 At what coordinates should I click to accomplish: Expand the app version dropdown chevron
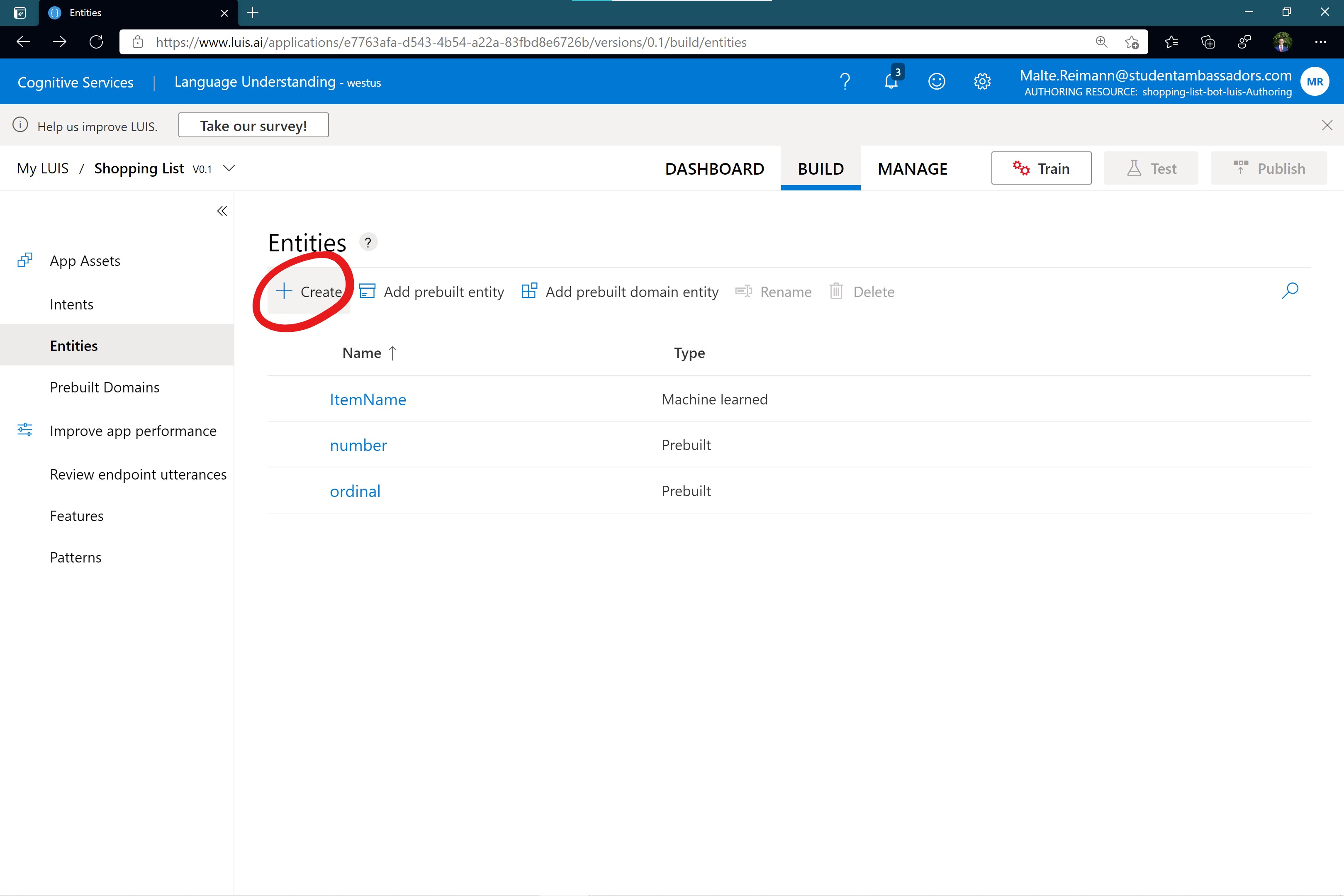coord(229,168)
